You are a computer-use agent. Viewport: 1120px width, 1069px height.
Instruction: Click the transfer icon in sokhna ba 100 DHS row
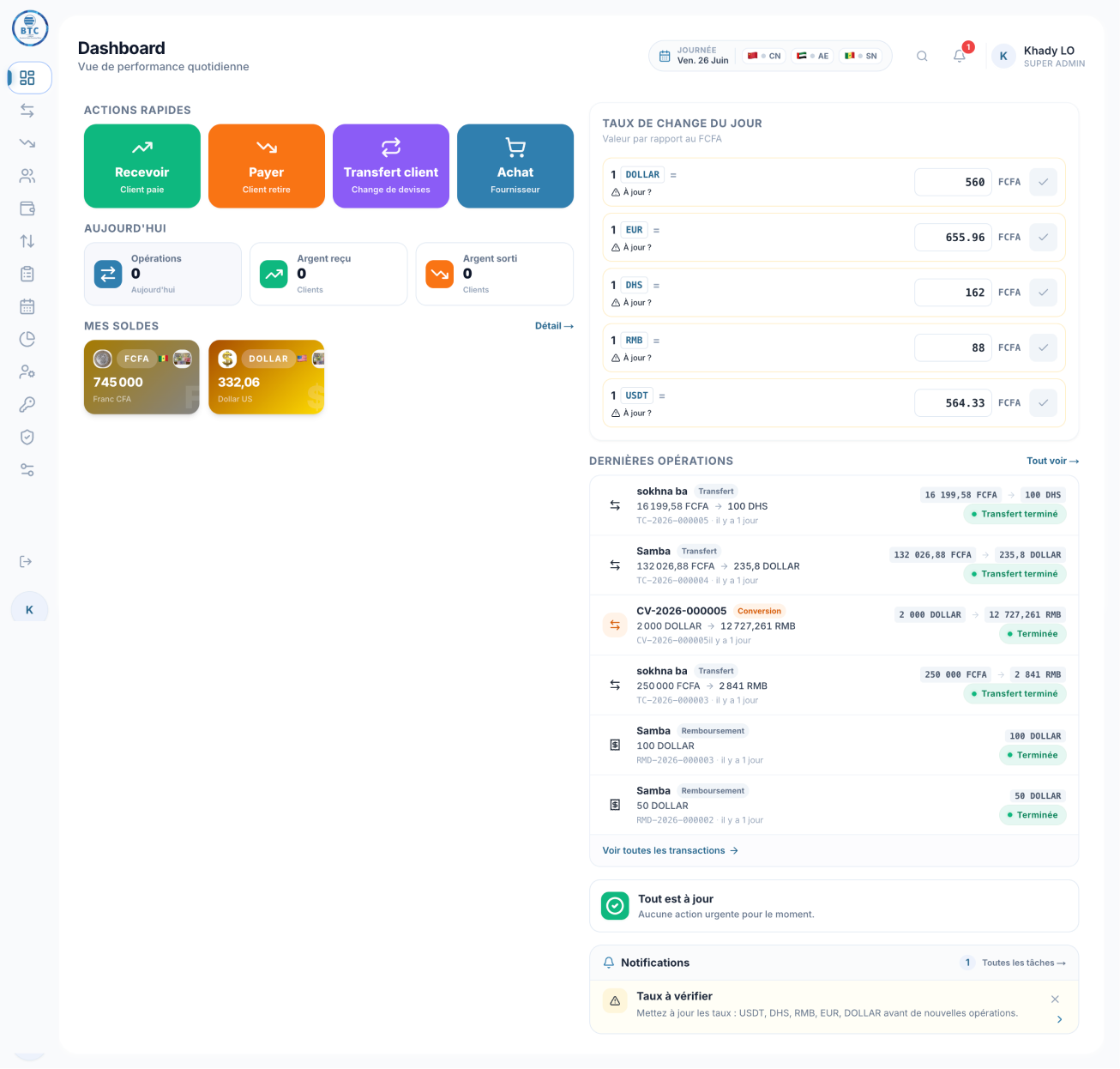point(615,505)
